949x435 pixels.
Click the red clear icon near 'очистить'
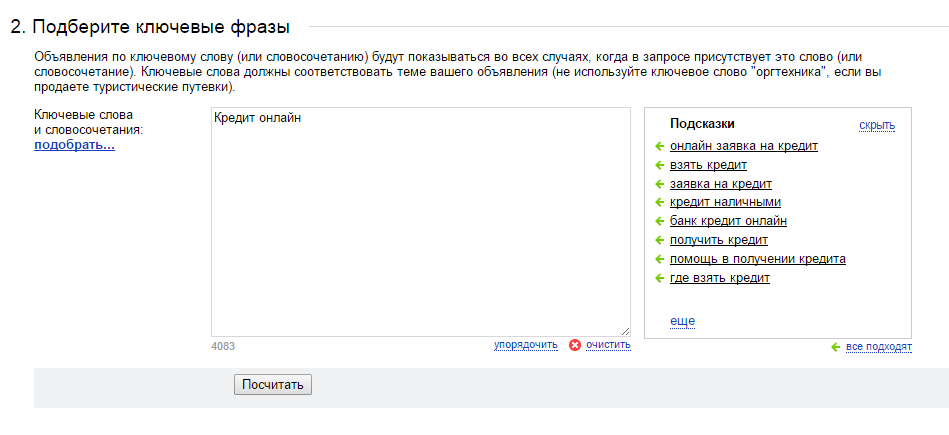pyautogui.click(x=575, y=345)
